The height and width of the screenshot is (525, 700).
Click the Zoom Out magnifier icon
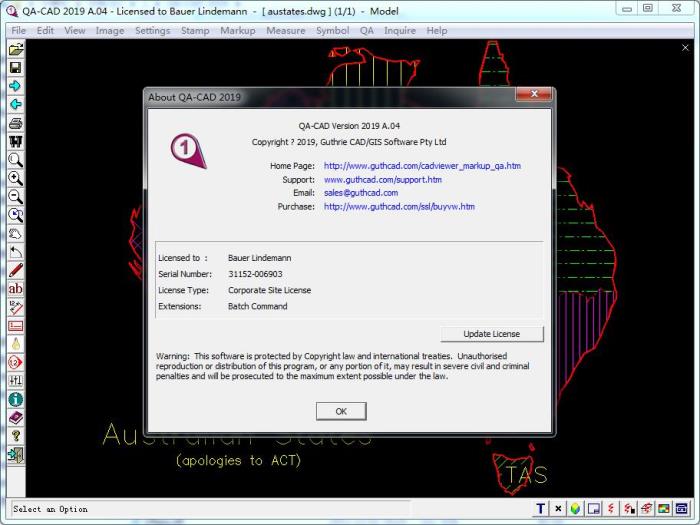pos(16,196)
